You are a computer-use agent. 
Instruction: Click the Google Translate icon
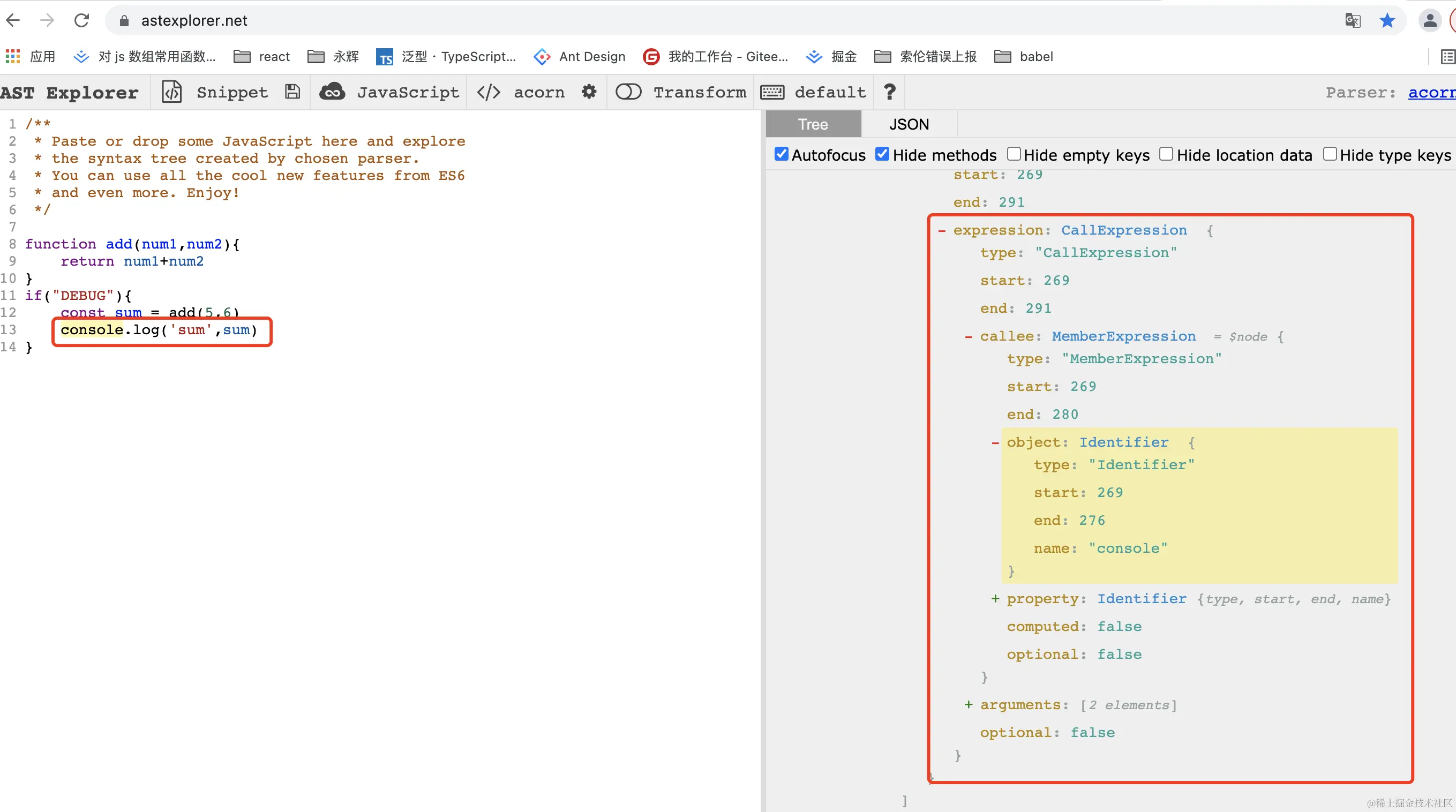[1353, 21]
